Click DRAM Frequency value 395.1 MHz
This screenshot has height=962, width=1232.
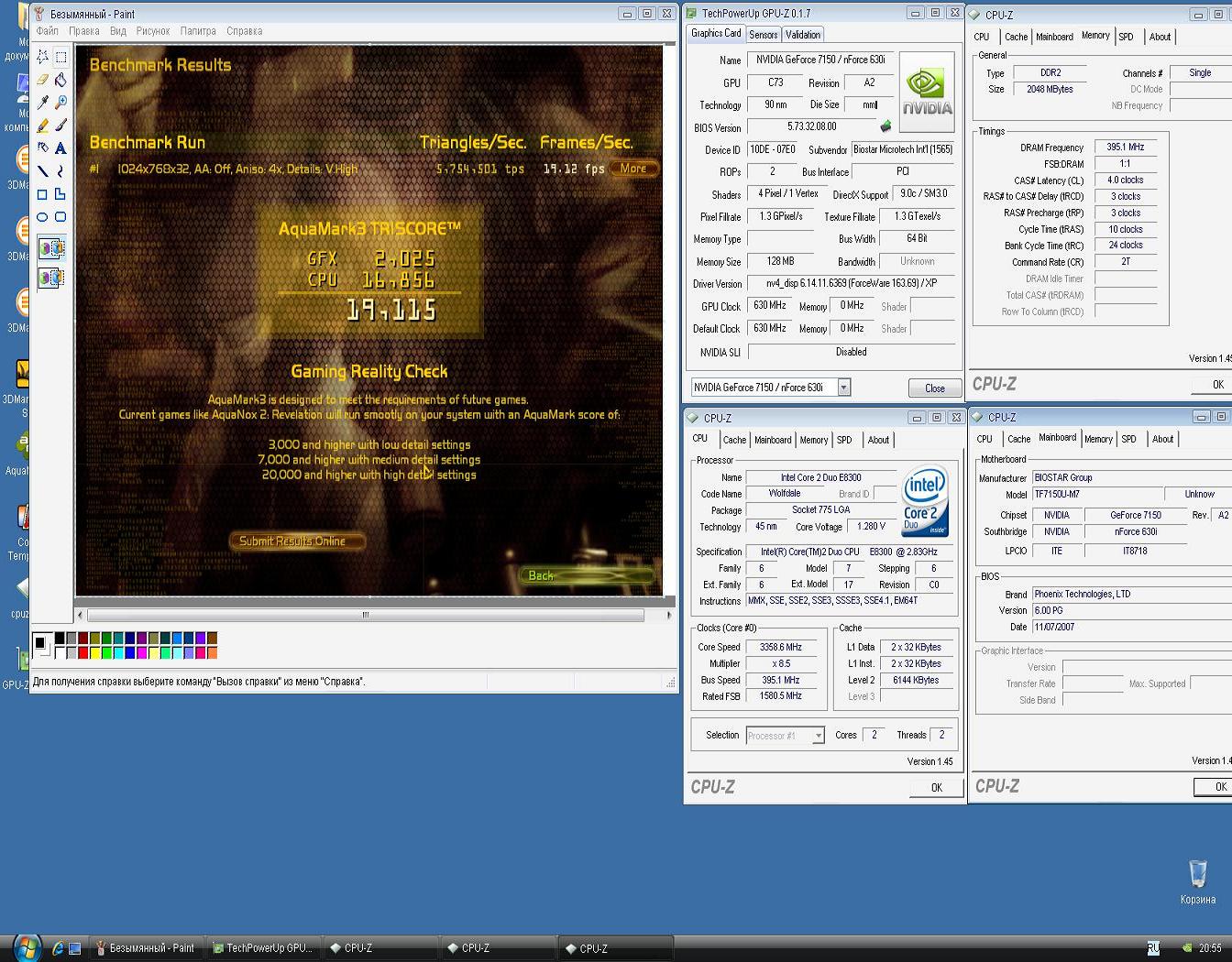[x=1125, y=148]
